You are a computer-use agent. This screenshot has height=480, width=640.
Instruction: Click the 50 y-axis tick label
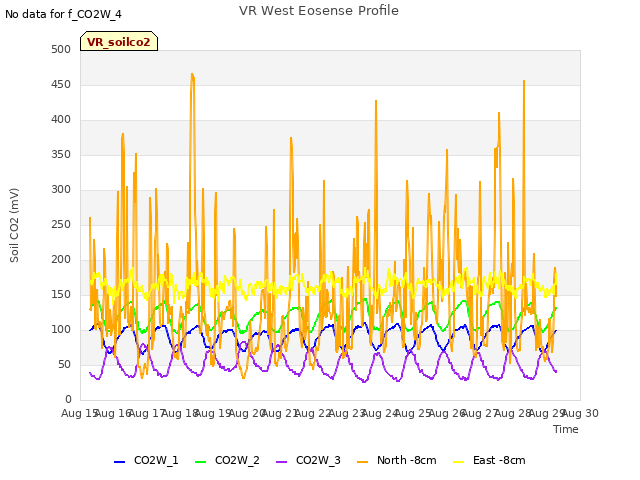point(64,364)
